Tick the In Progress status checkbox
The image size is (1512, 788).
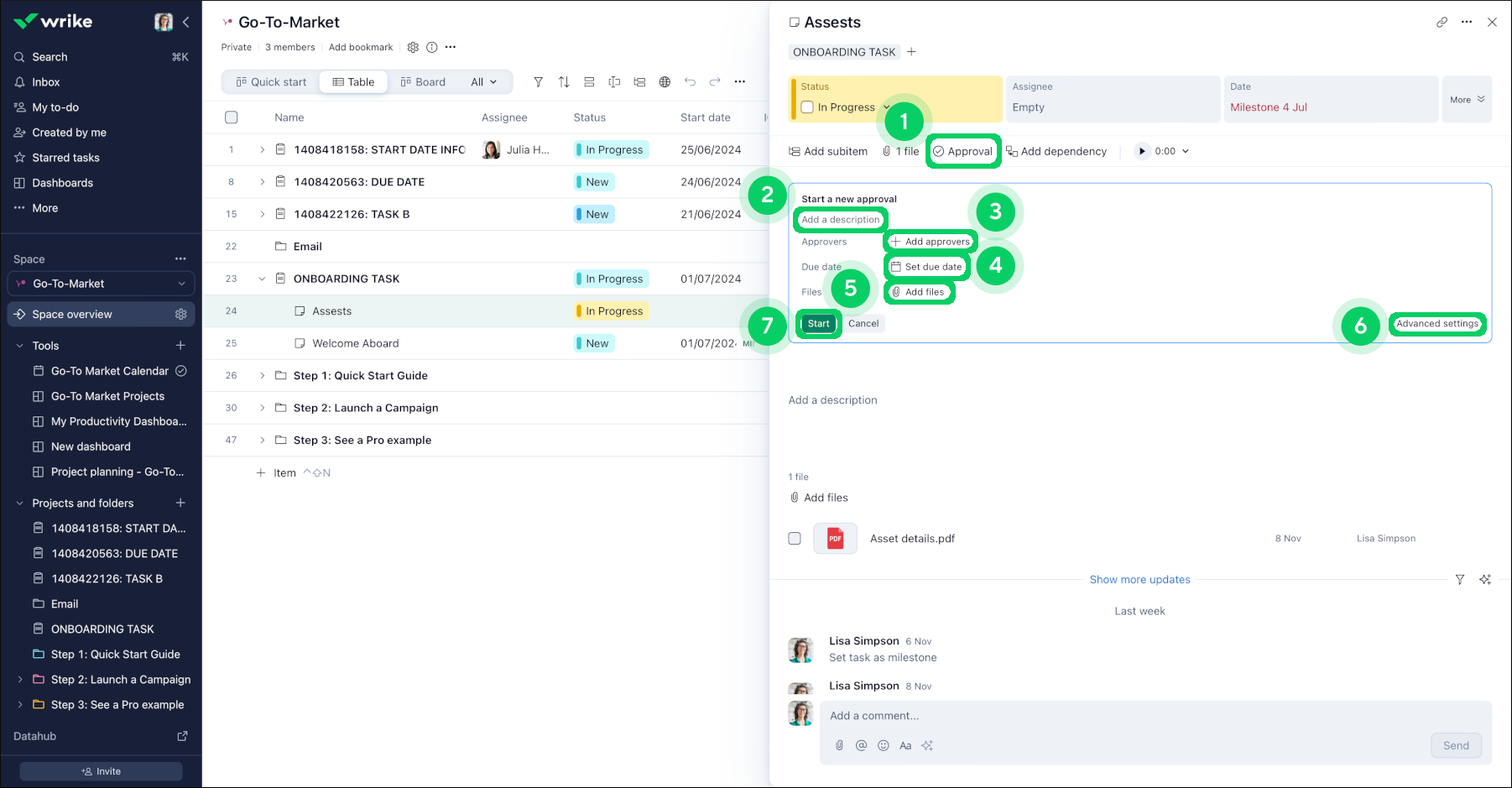coord(807,107)
